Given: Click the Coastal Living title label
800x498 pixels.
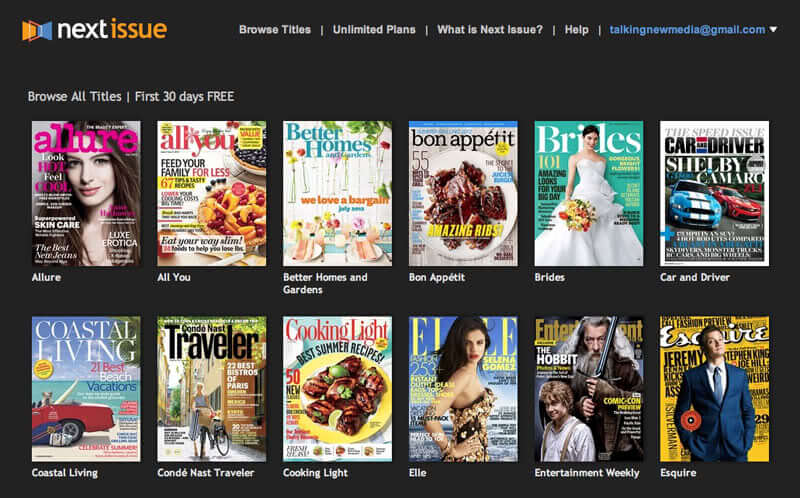Looking at the screenshot, I should pyautogui.click(x=65, y=473).
